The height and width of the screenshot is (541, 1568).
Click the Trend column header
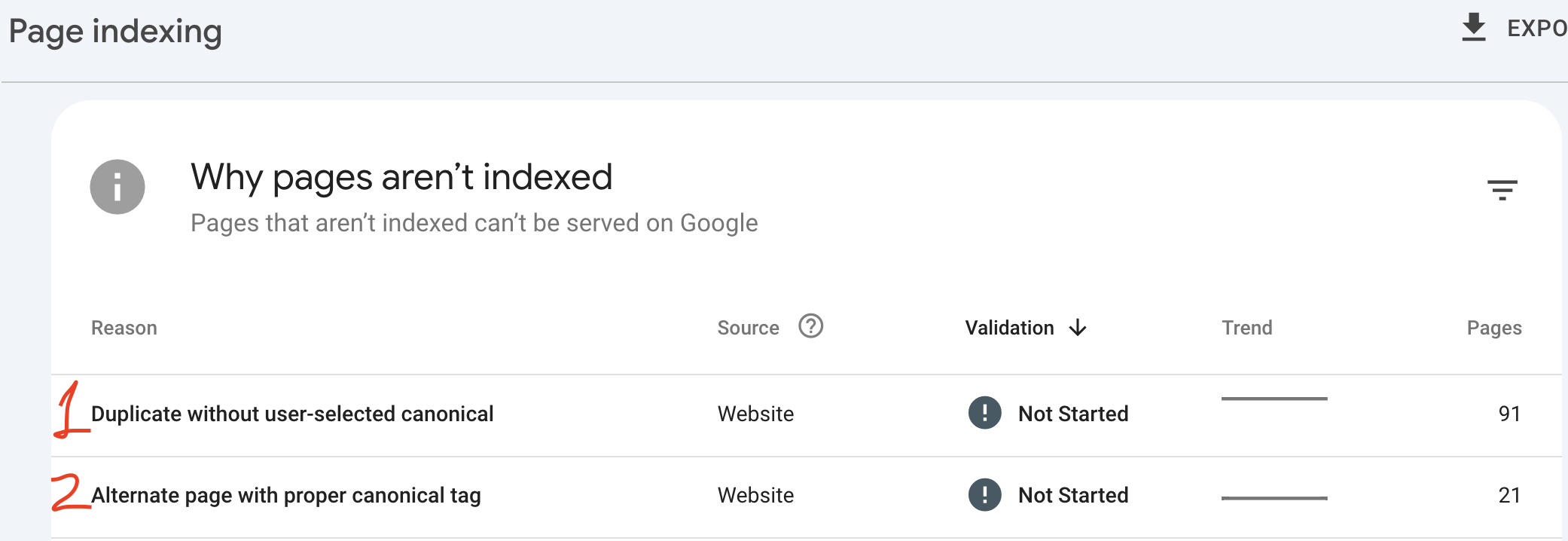click(1246, 328)
